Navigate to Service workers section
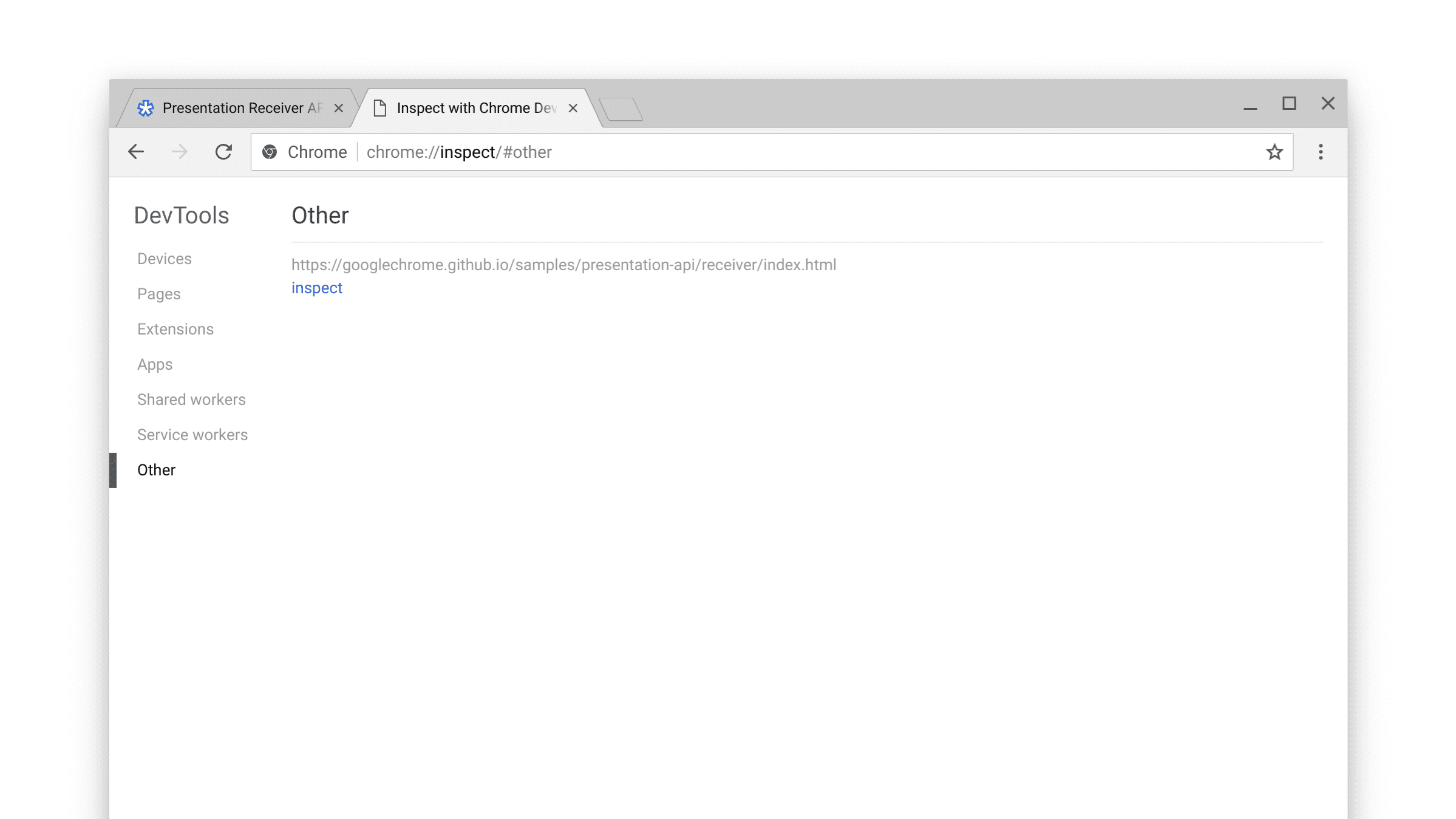 coord(193,434)
